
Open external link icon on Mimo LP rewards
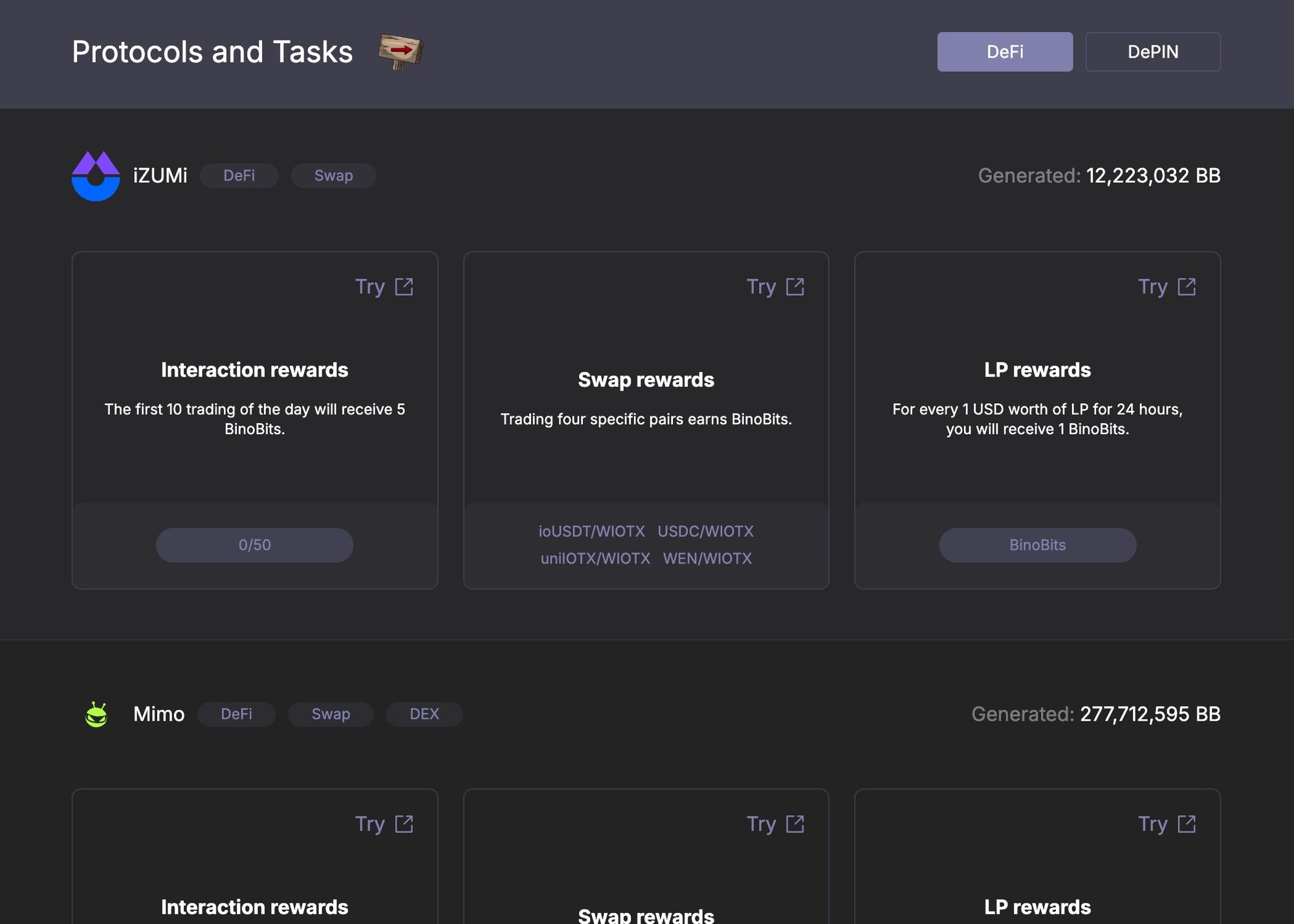tap(1187, 824)
